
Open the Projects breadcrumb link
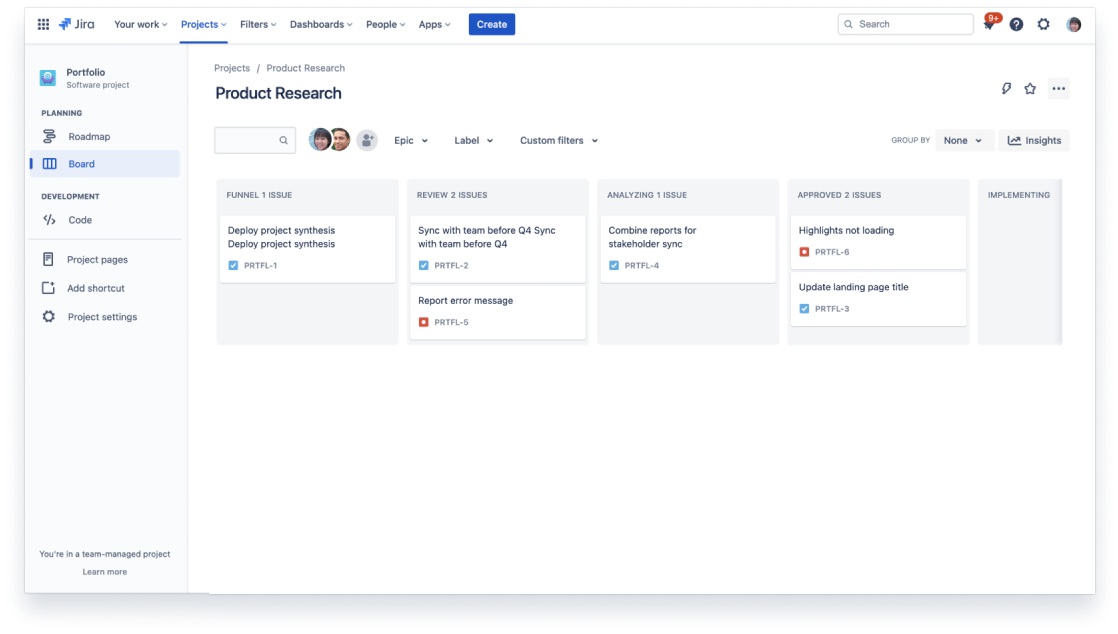pos(232,68)
